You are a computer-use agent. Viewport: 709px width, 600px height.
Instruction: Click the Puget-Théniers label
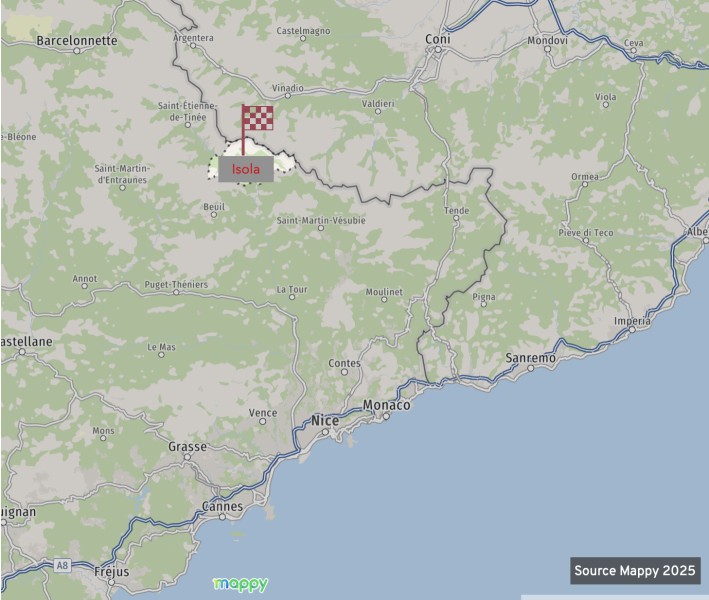pos(176,284)
